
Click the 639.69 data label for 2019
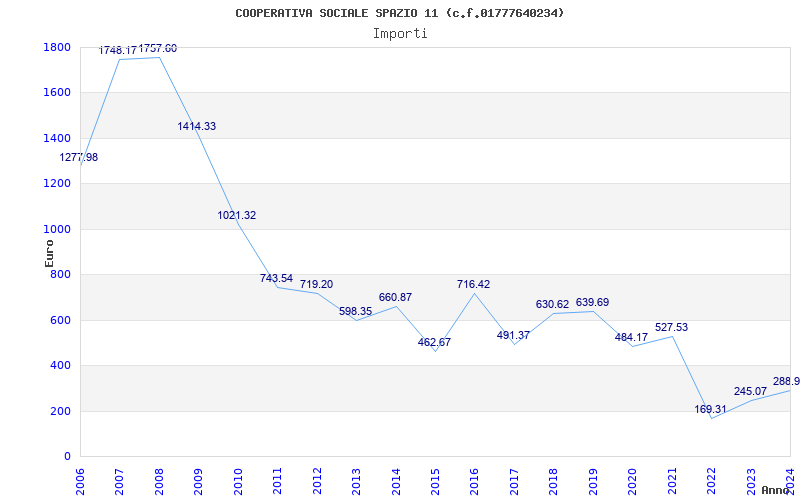pos(592,302)
